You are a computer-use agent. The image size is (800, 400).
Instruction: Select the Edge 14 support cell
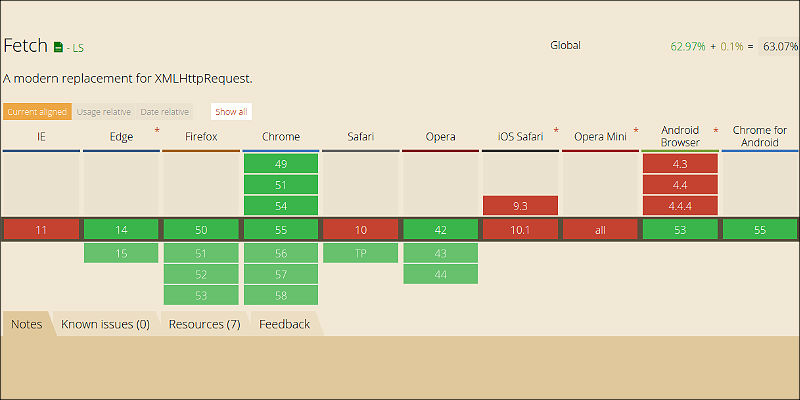tap(121, 230)
